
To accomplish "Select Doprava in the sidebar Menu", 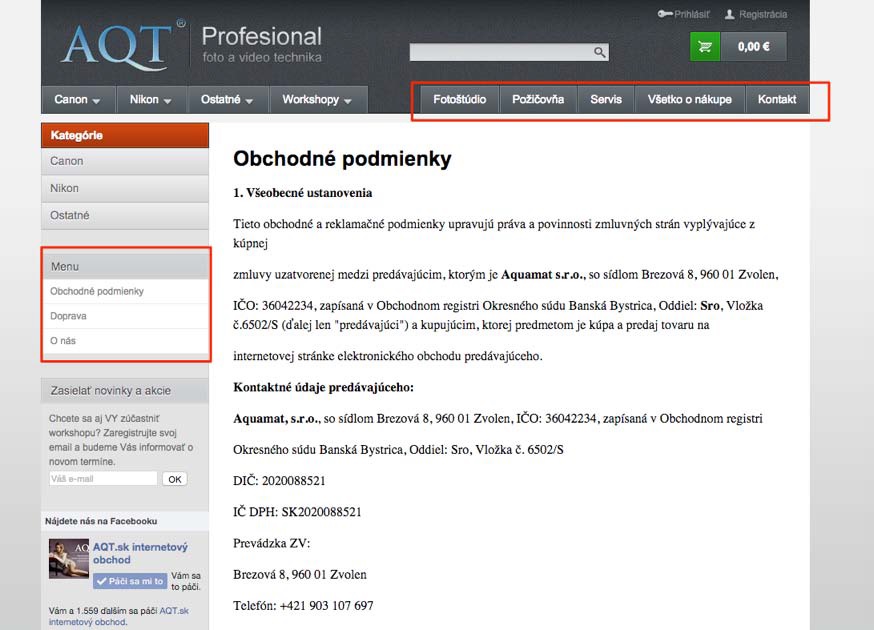I will (x=69, y=316).
